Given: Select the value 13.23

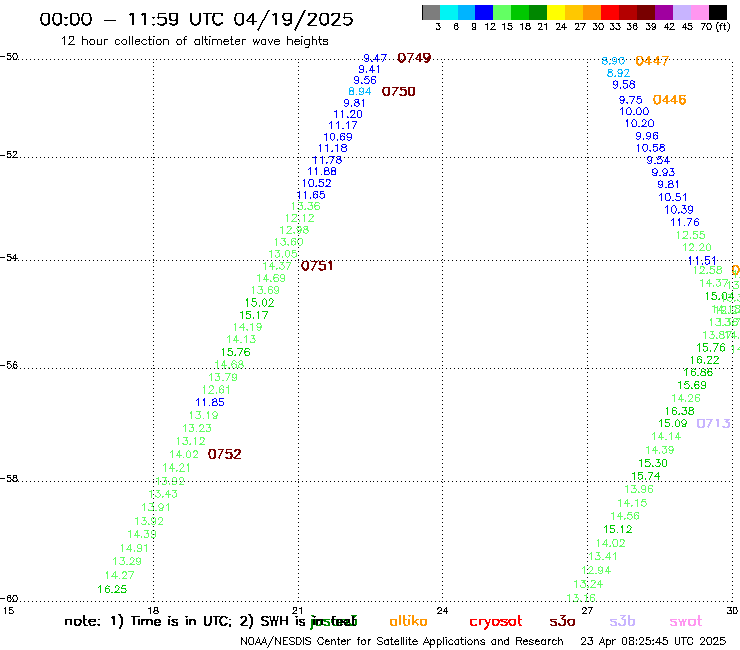Looking at the screenshot, I should 197,428.
